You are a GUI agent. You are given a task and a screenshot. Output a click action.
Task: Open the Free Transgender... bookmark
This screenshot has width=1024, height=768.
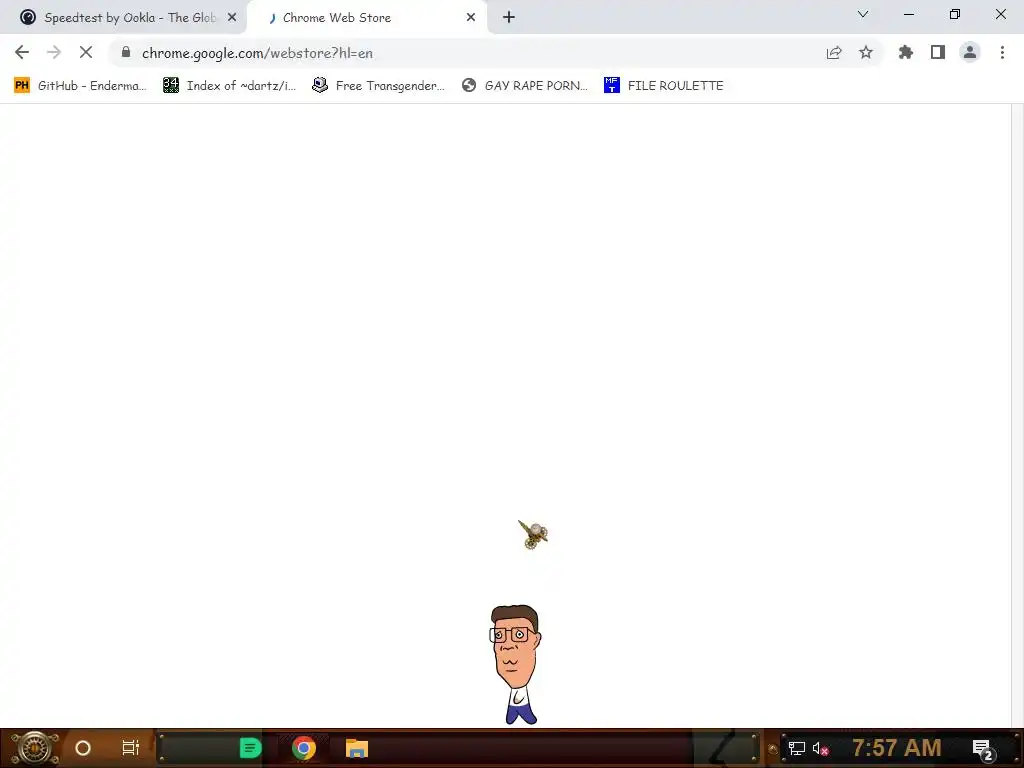click(x=378, y=86)
